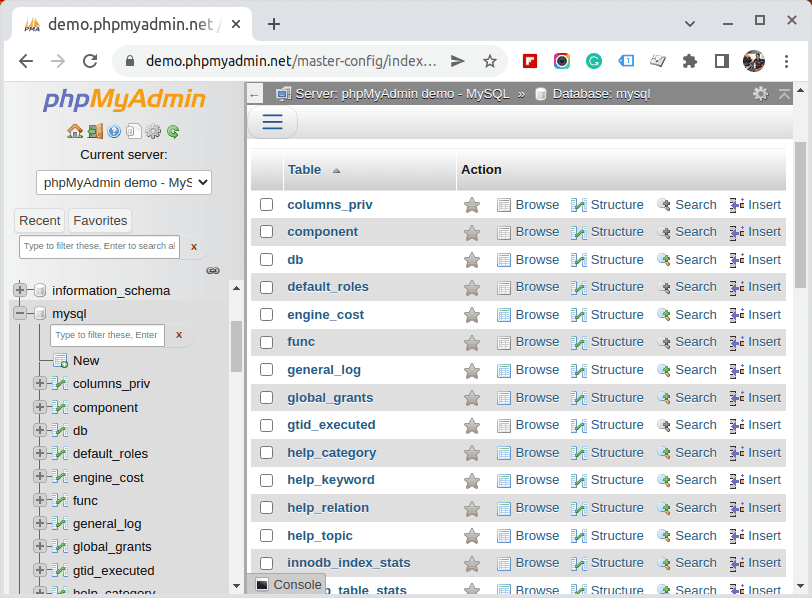
Task: Hide navigation panel arrow at breadcrumb left
Action: click(254, 95)
